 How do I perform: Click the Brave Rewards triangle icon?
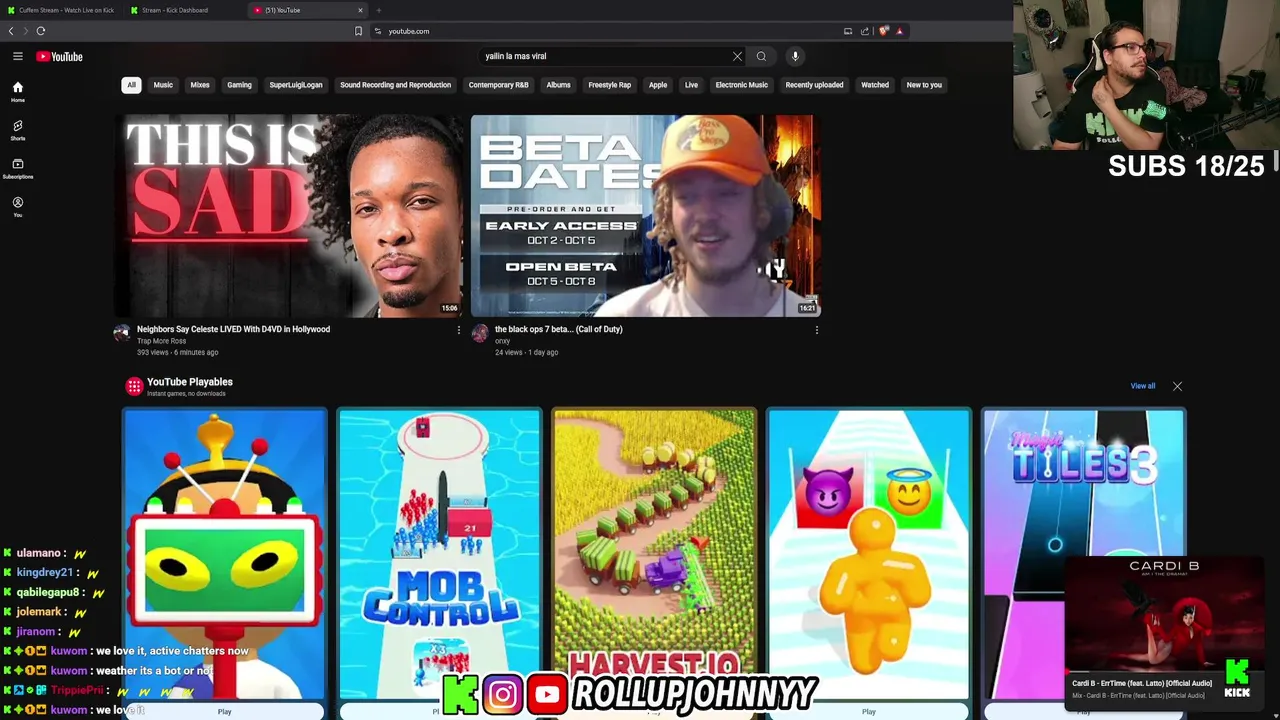(899, 31)
